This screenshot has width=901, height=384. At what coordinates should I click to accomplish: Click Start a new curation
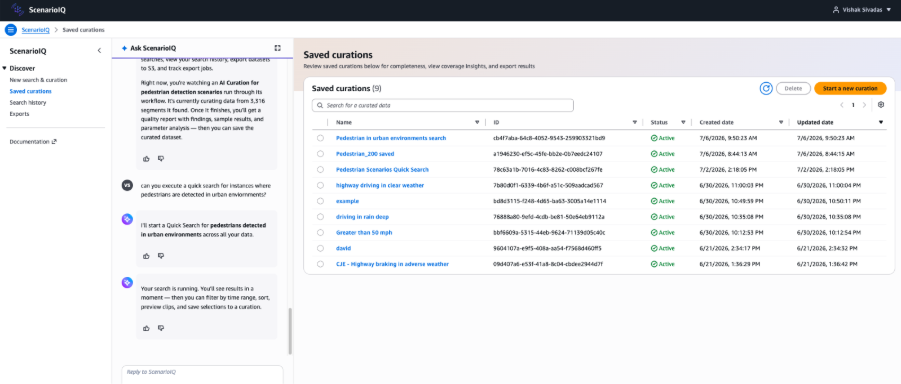[x=850, y=89]
